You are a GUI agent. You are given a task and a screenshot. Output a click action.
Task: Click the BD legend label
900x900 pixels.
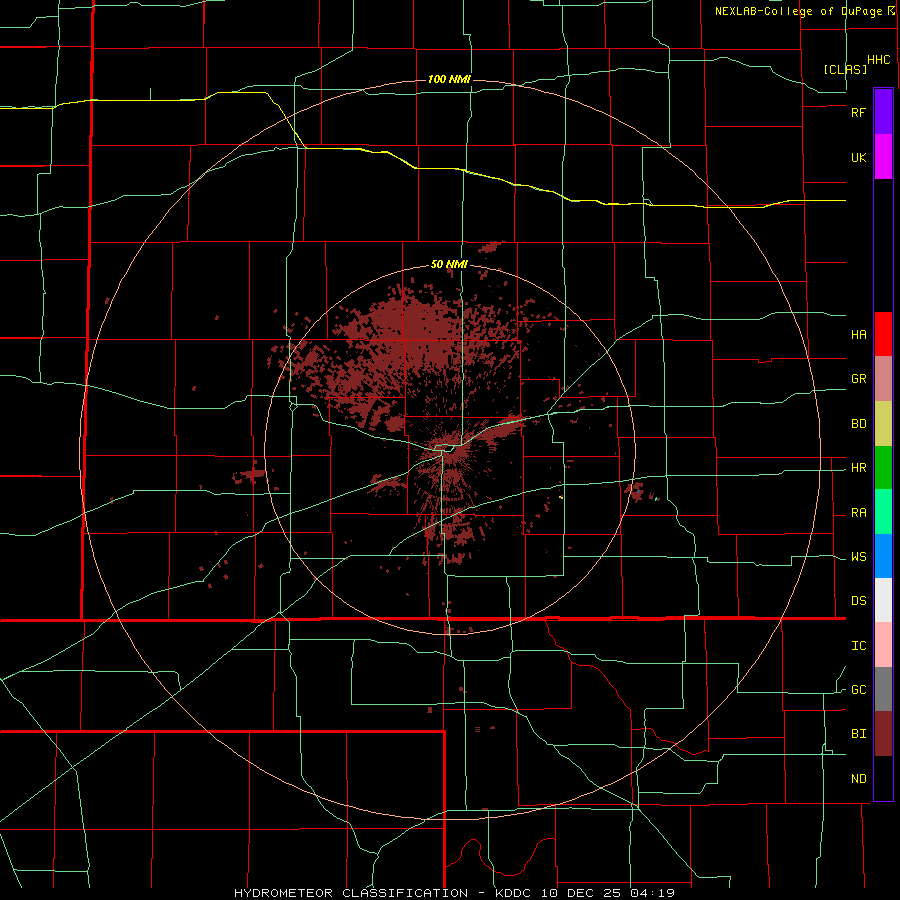click(x=858, y=424)
